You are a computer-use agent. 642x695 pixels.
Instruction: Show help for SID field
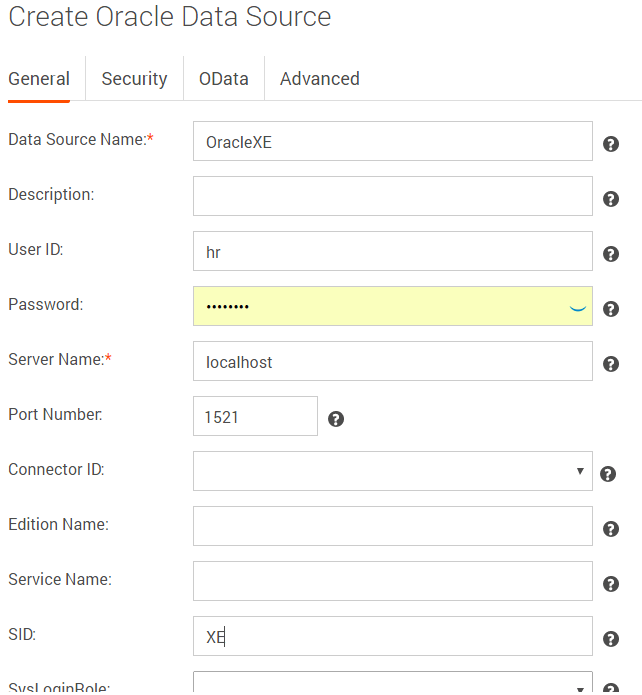611,639
